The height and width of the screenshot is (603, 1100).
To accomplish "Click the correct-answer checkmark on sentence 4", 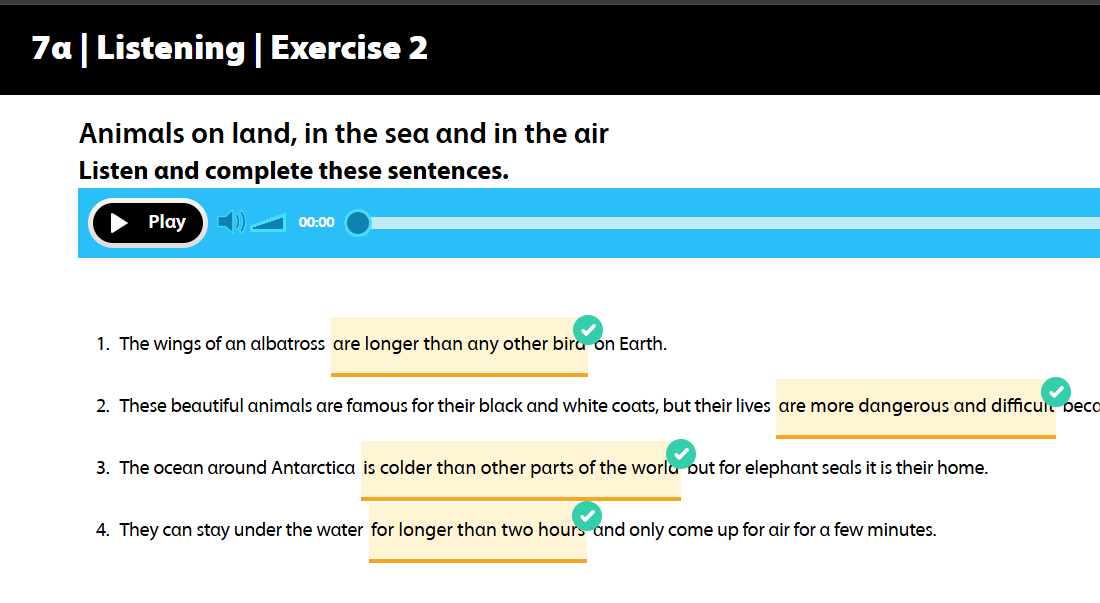I will (x=587, y=515).
